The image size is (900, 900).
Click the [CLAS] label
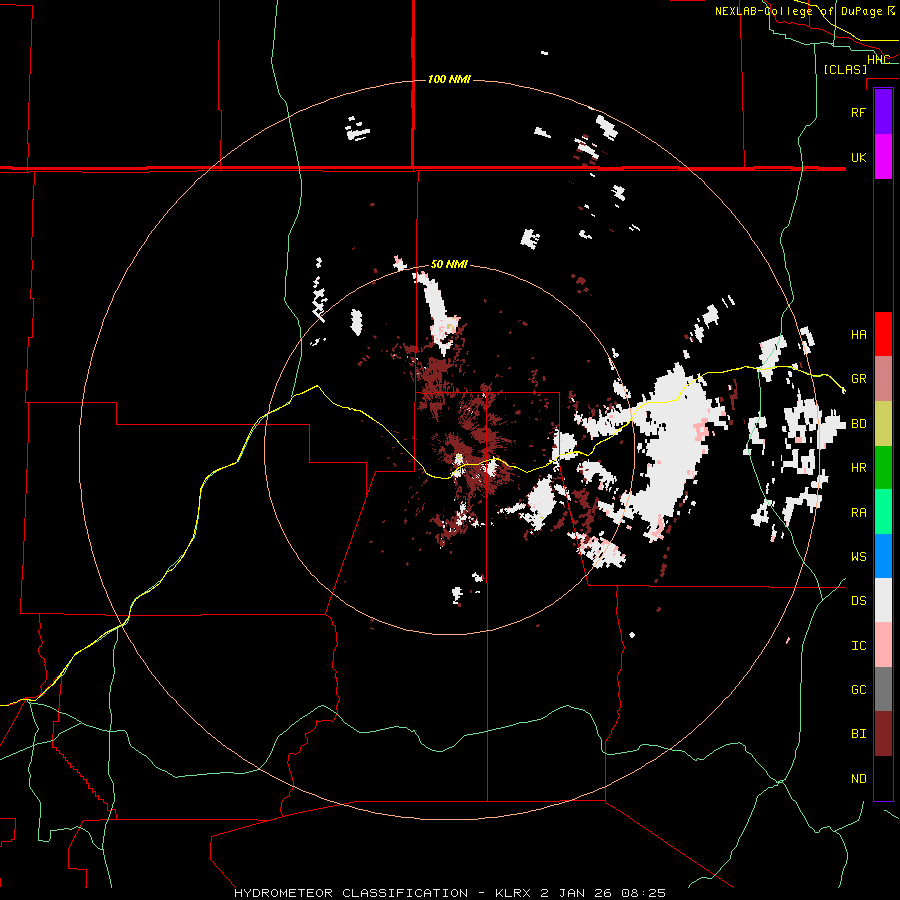click(845, 69)
